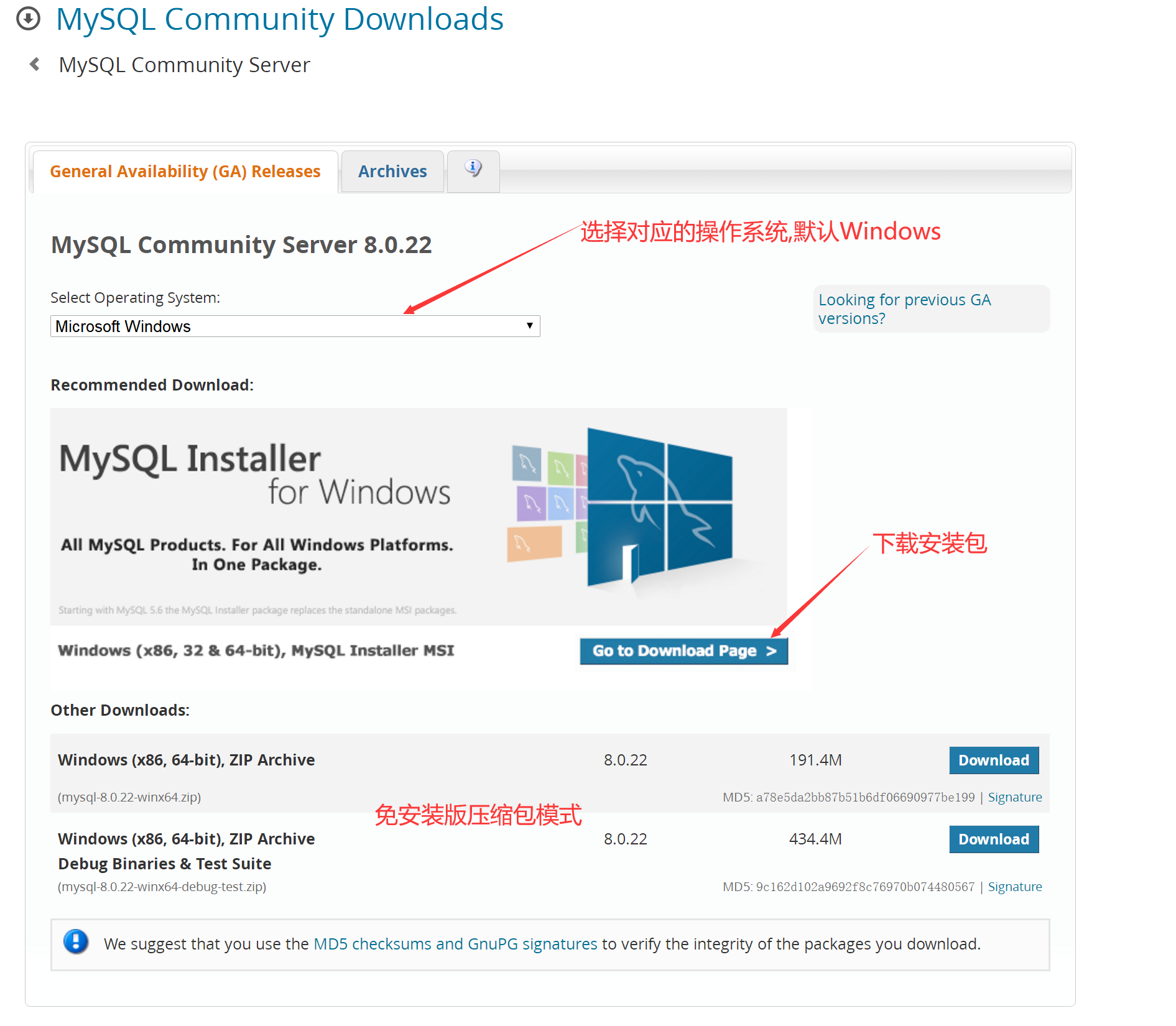This screenshot has width=1176, height=1026.
Task: Click the 434.4M file size value
Action: (x=815, y=839)
